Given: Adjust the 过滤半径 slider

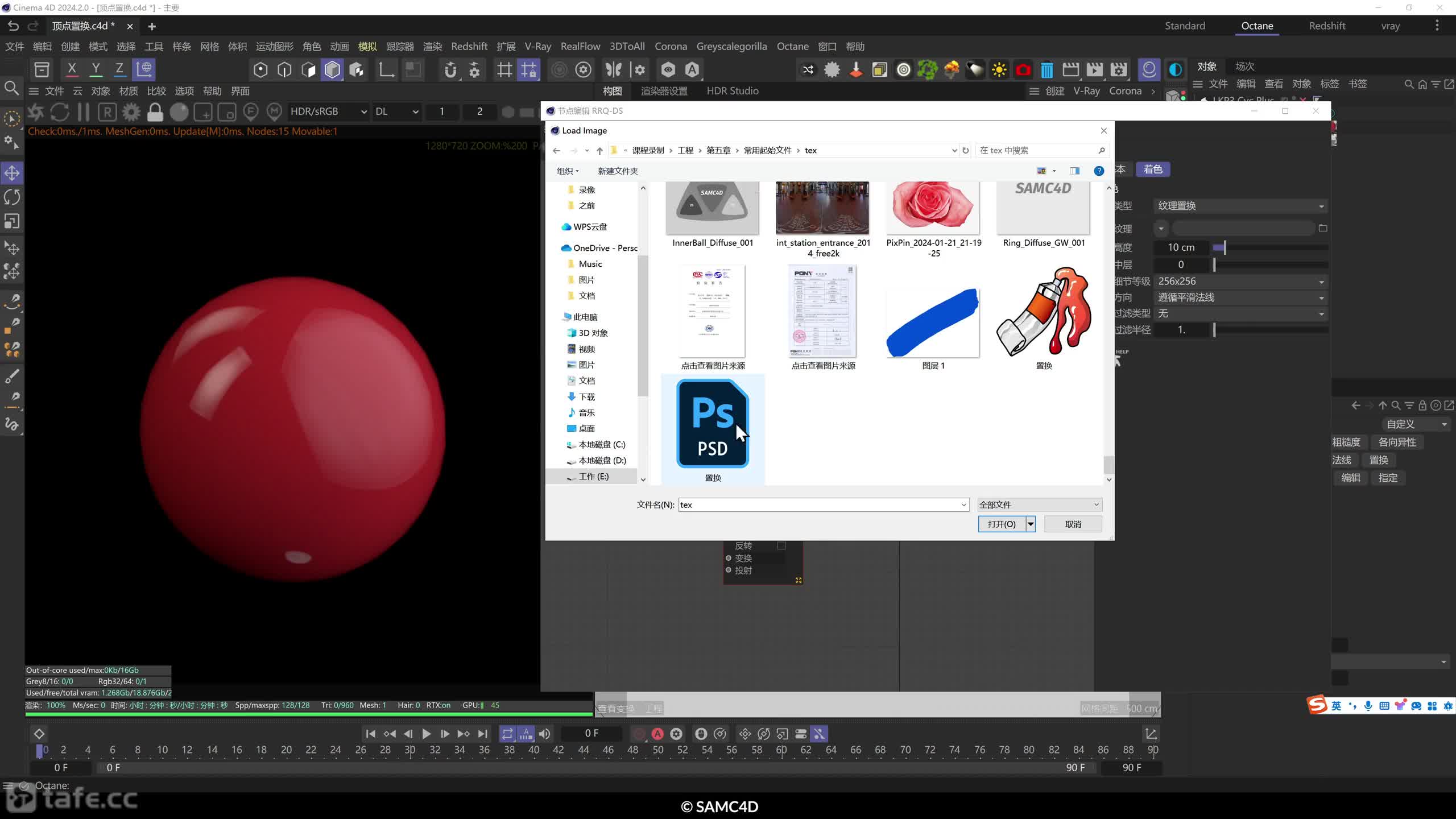Looking at the screenshot, I should pyautogui.click(x=1271, y=330).
